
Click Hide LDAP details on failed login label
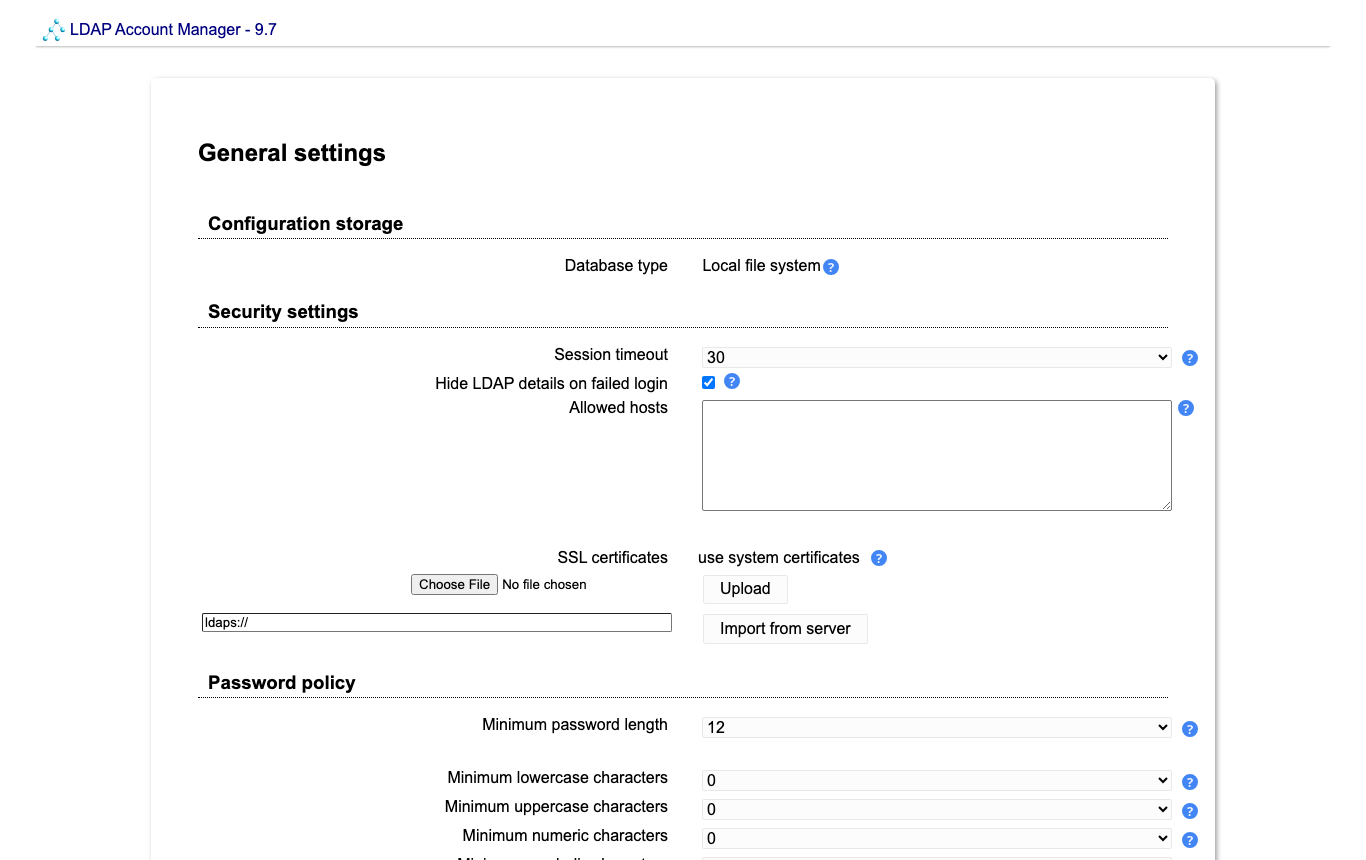coord(551,384)
